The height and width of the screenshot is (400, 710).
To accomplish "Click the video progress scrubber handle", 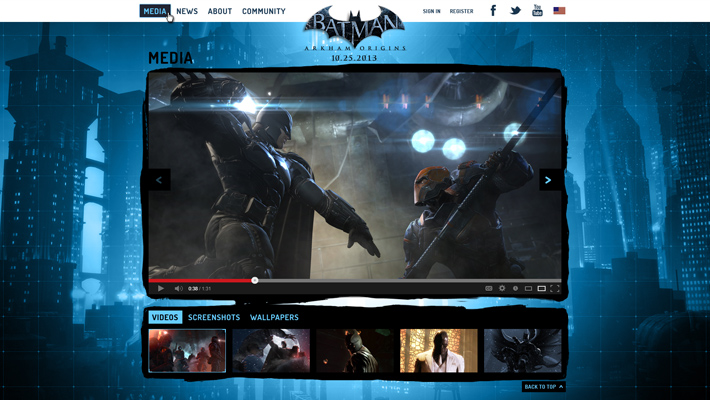I will point(254,280).
